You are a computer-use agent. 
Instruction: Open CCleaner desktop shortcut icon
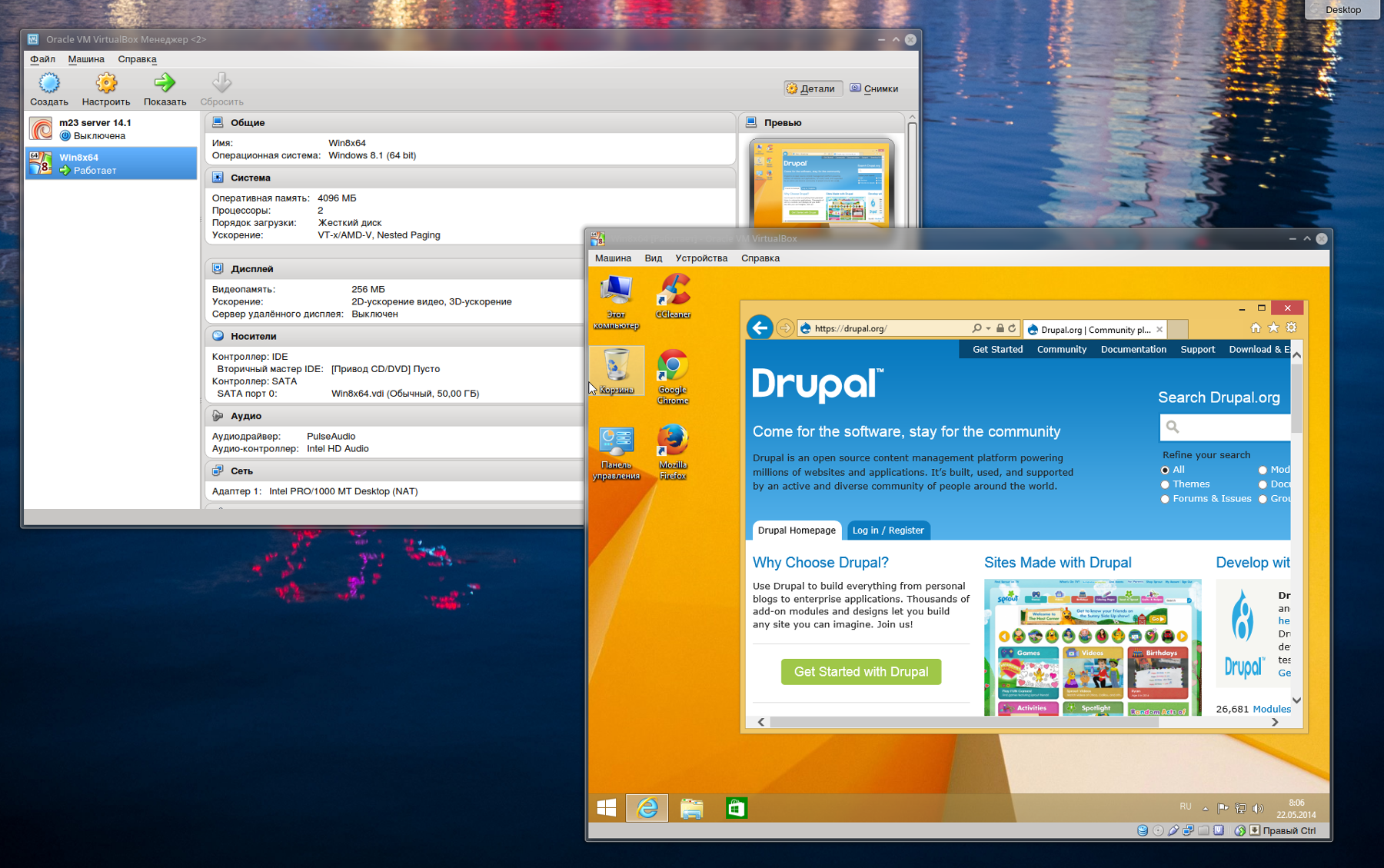point(673,293)
